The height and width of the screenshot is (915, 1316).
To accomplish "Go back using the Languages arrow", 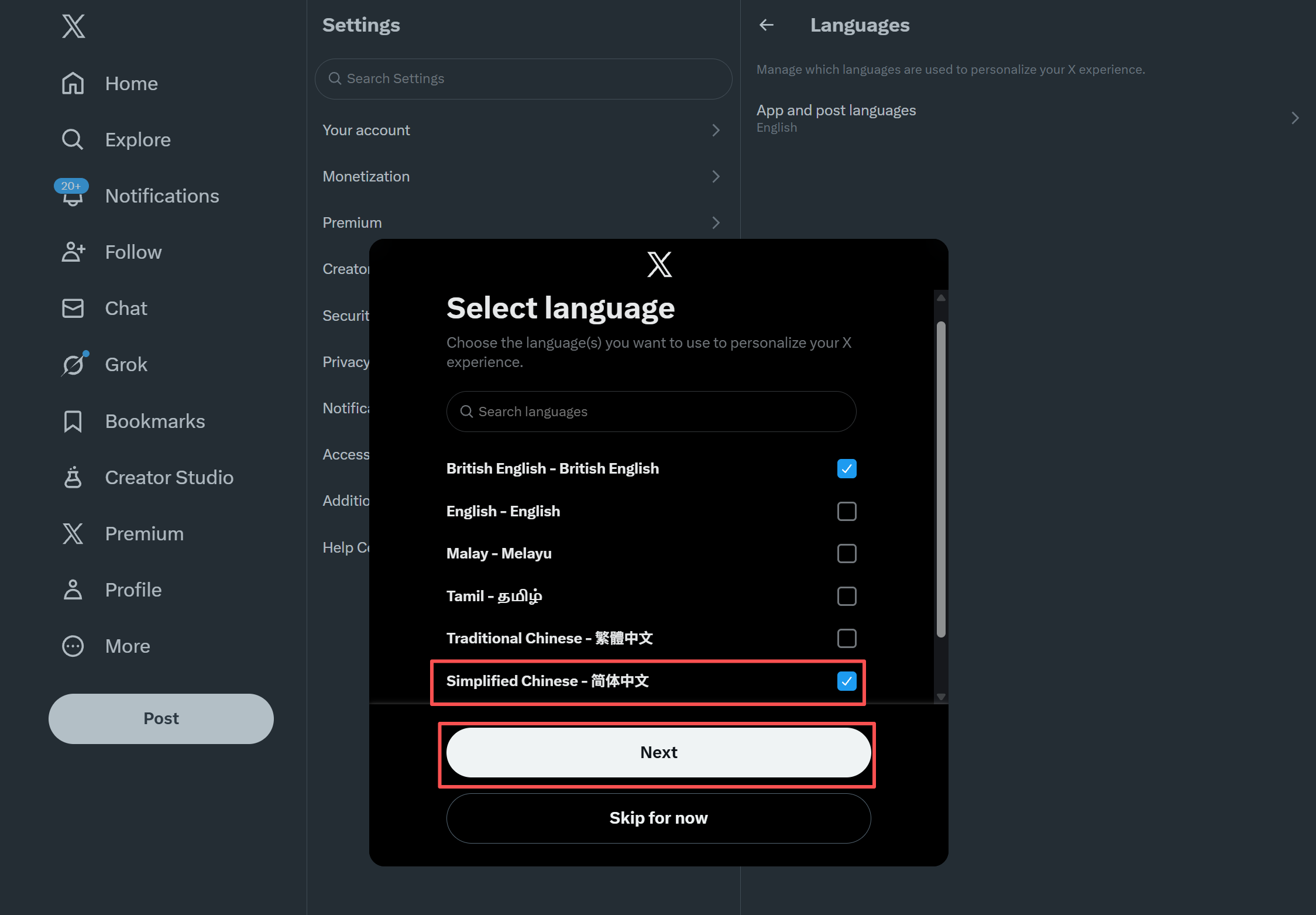I will (x=767, y=25).
